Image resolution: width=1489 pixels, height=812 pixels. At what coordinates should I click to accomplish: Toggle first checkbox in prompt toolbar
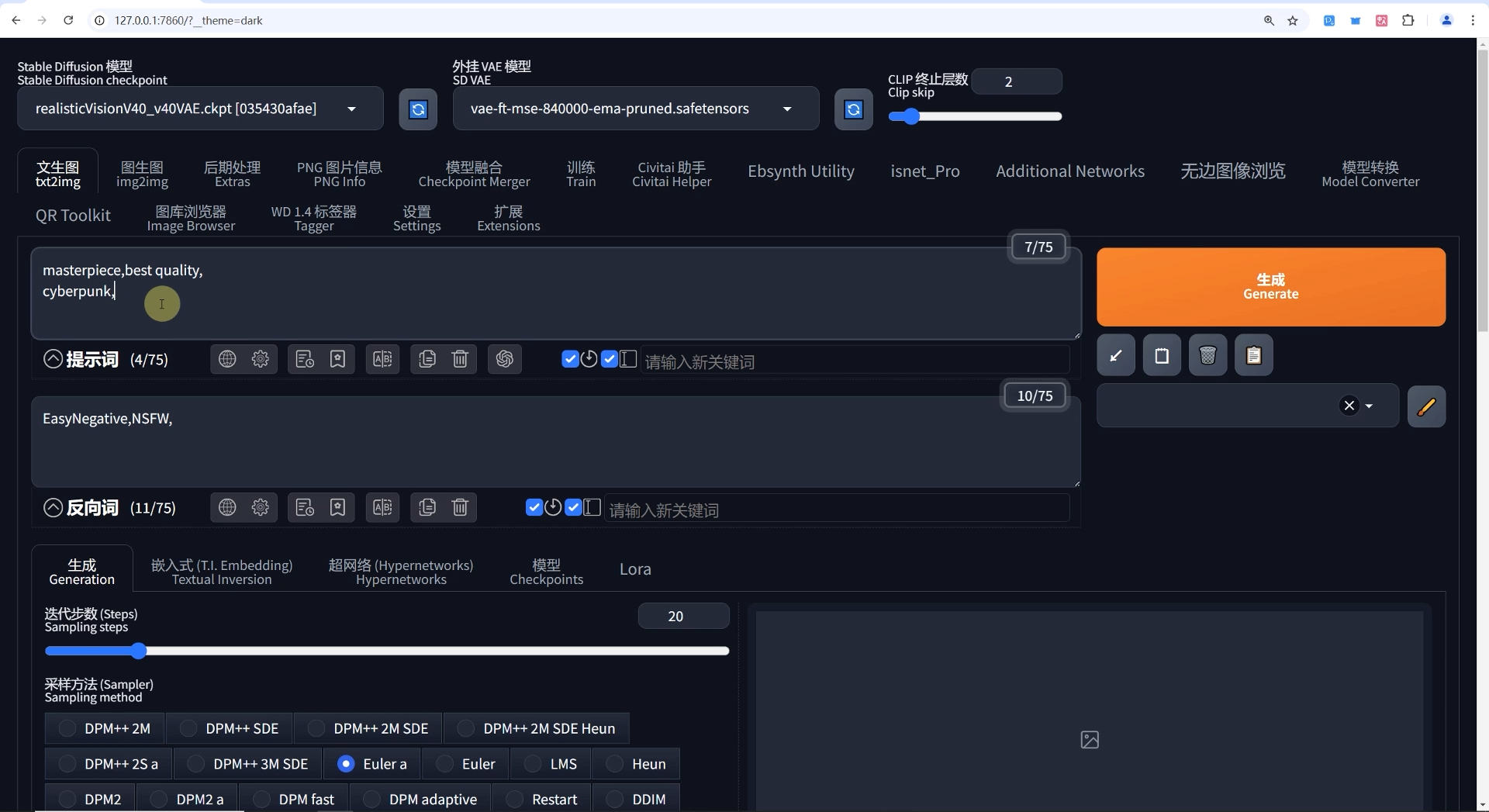tap(570, 358)
